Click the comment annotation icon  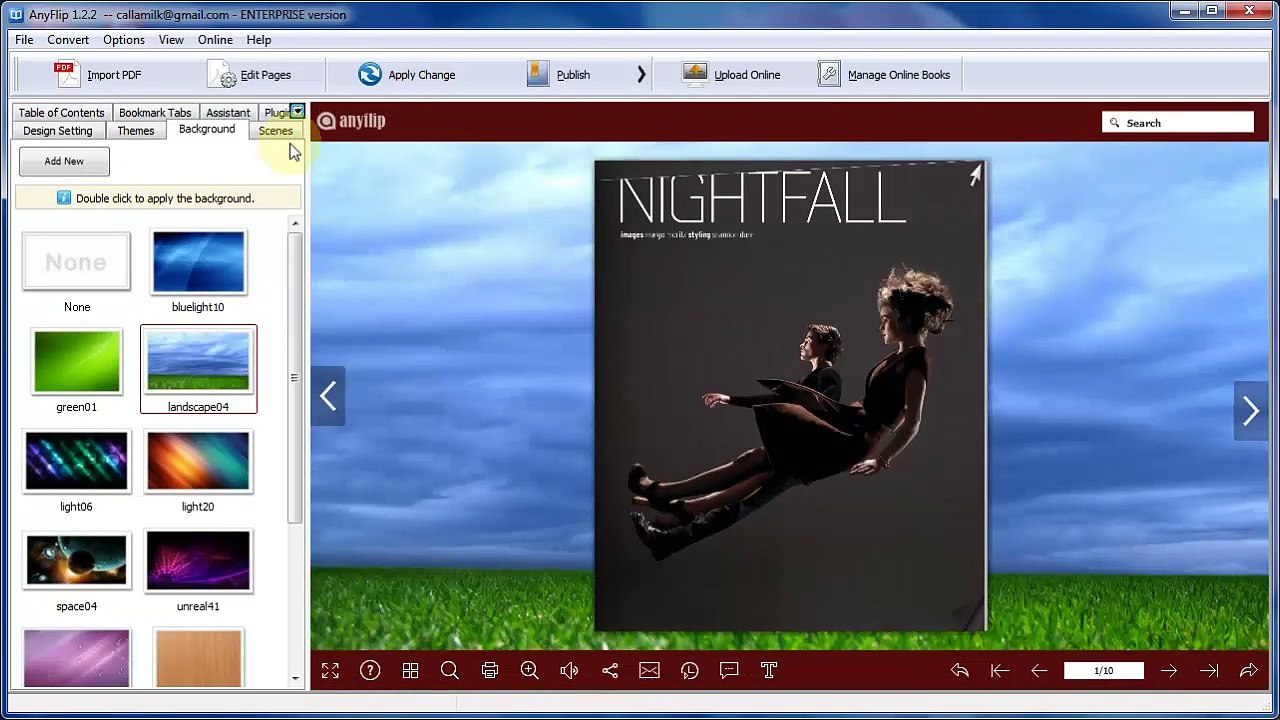729,671
